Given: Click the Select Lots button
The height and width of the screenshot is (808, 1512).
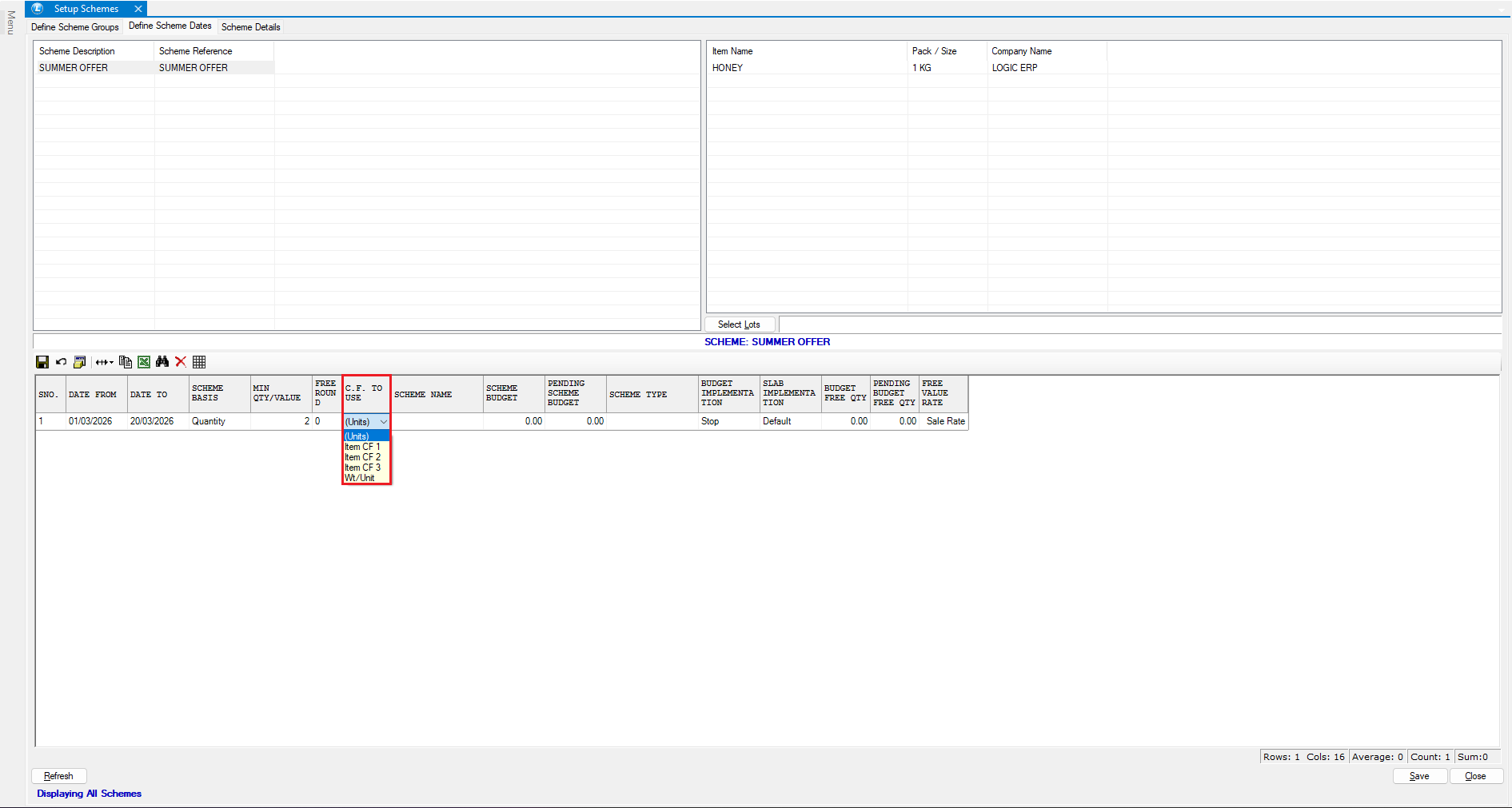Looking at the screenshot, I should pyautogui.click(x=739, y=324).
